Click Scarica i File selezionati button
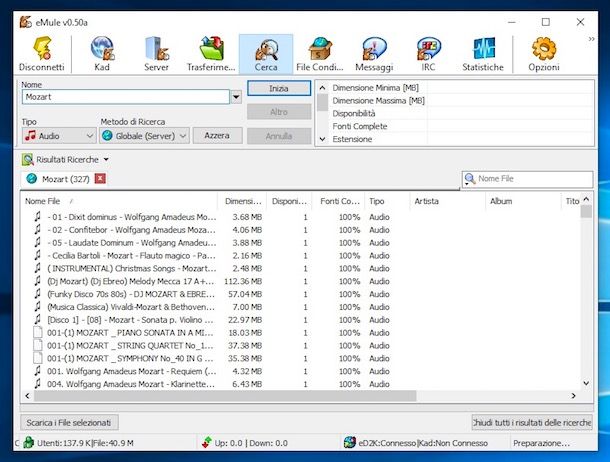The image size is (610, 462). click(x=70, y=422)
